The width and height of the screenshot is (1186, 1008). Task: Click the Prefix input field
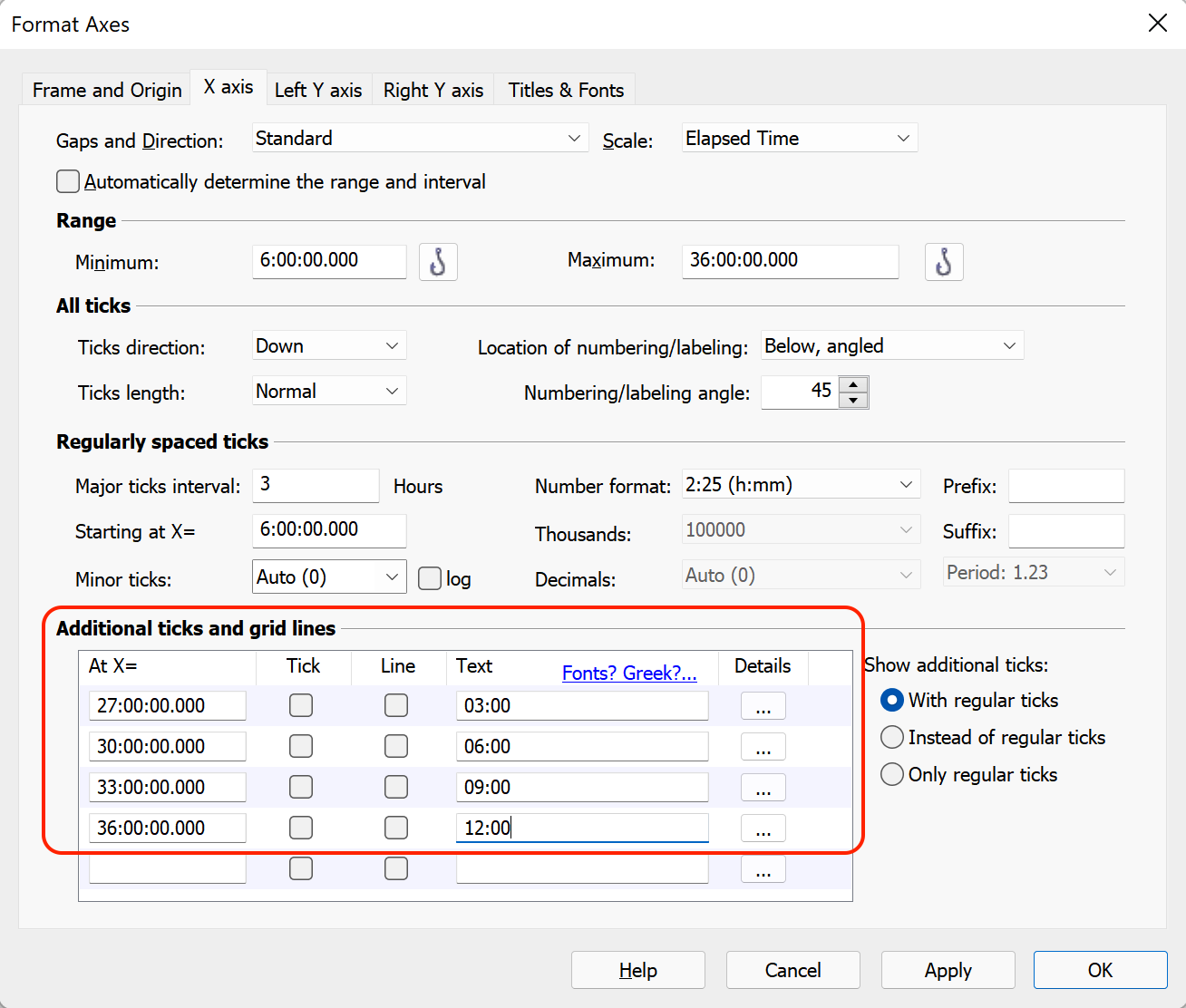point(1066,485)
